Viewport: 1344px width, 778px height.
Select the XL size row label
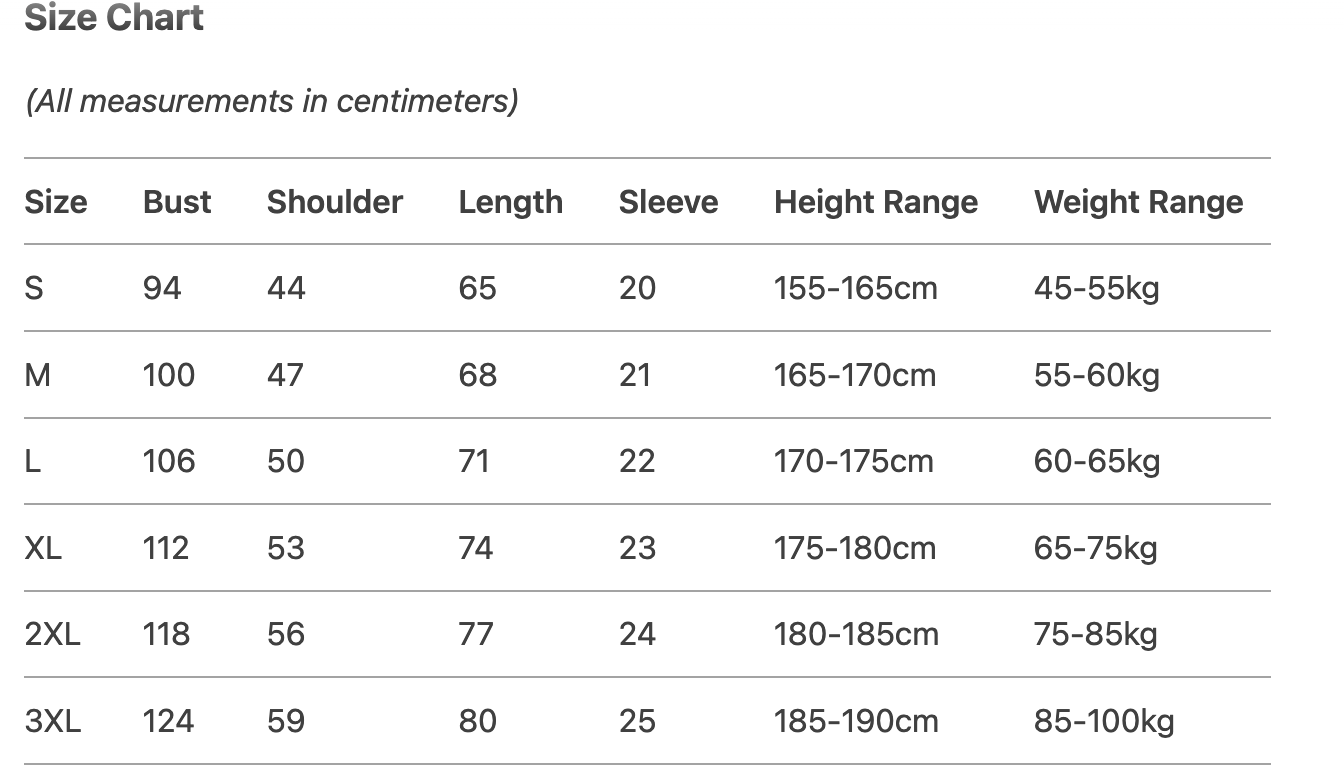(x=43, y=548)
